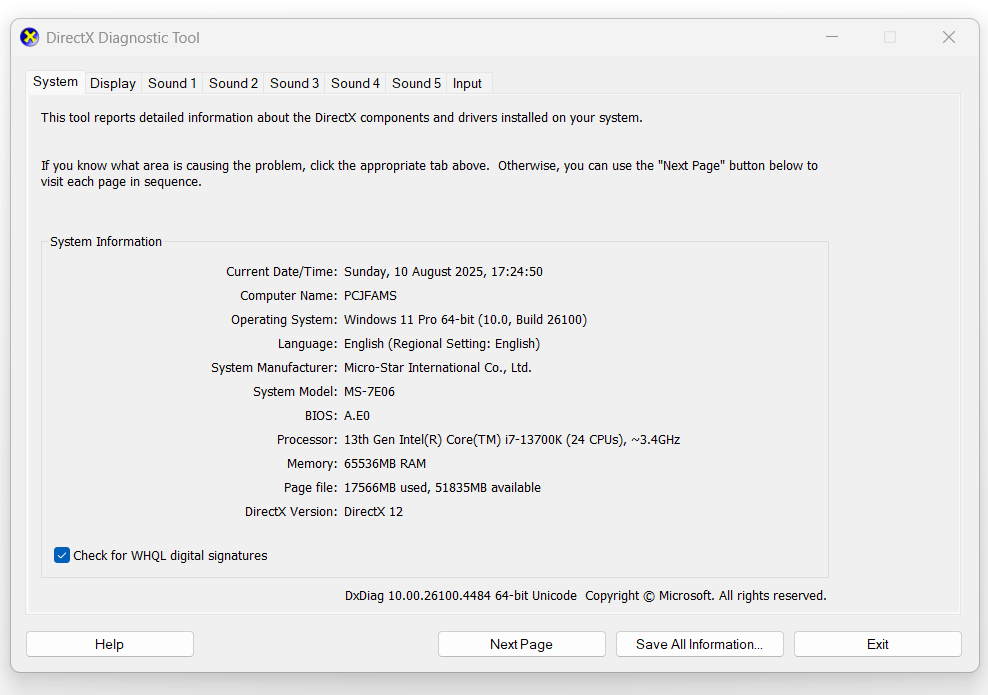Open the Display tab
Viewport: 988px width, 695px height.
click(113, 83)
